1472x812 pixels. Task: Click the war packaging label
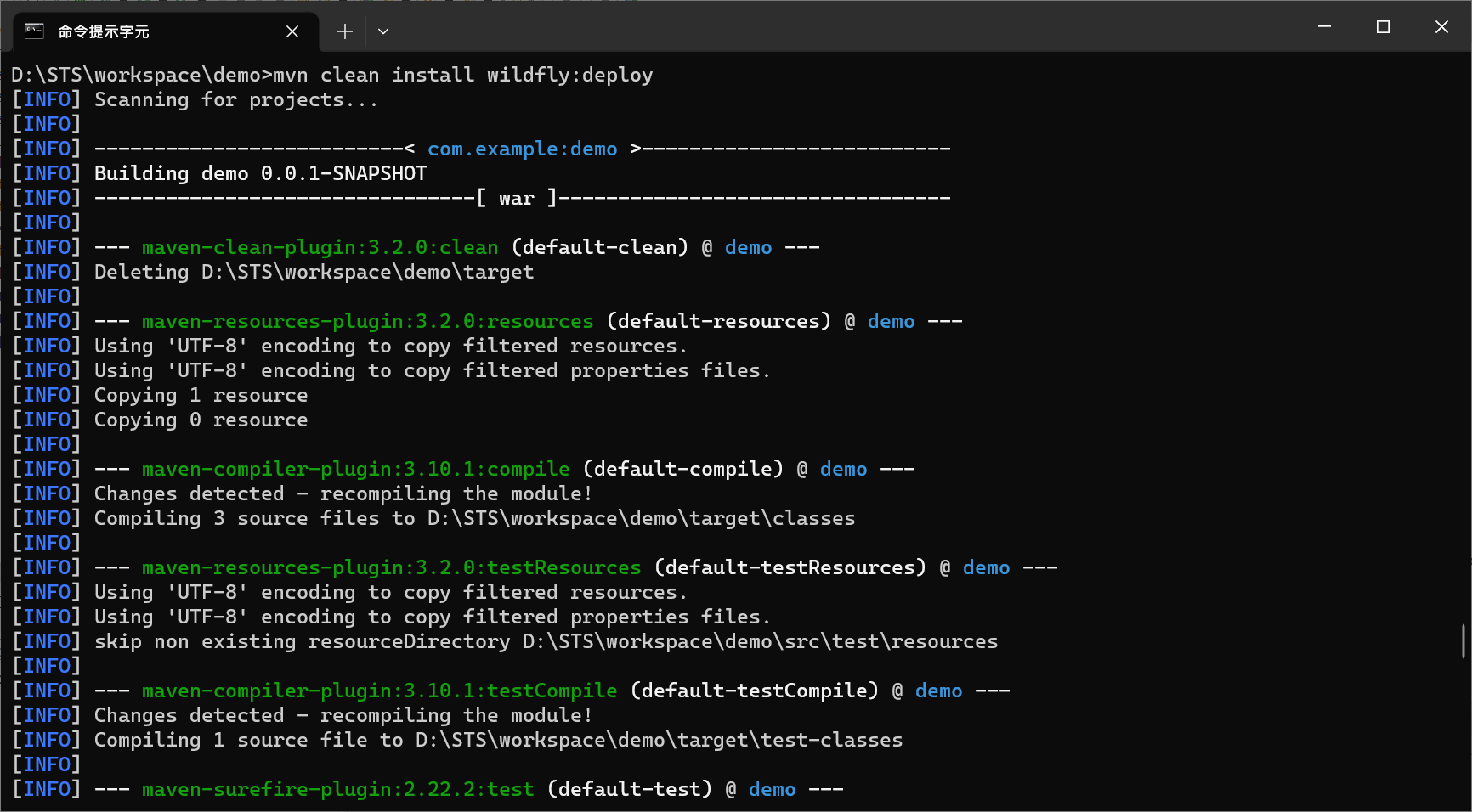(515, 198)
